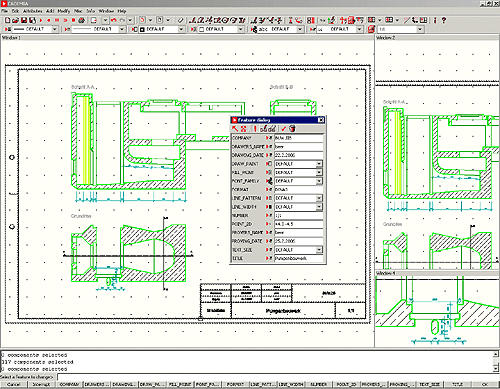Open the Help menu
This screenshot has width=500, height=389.
click(122, 11)
